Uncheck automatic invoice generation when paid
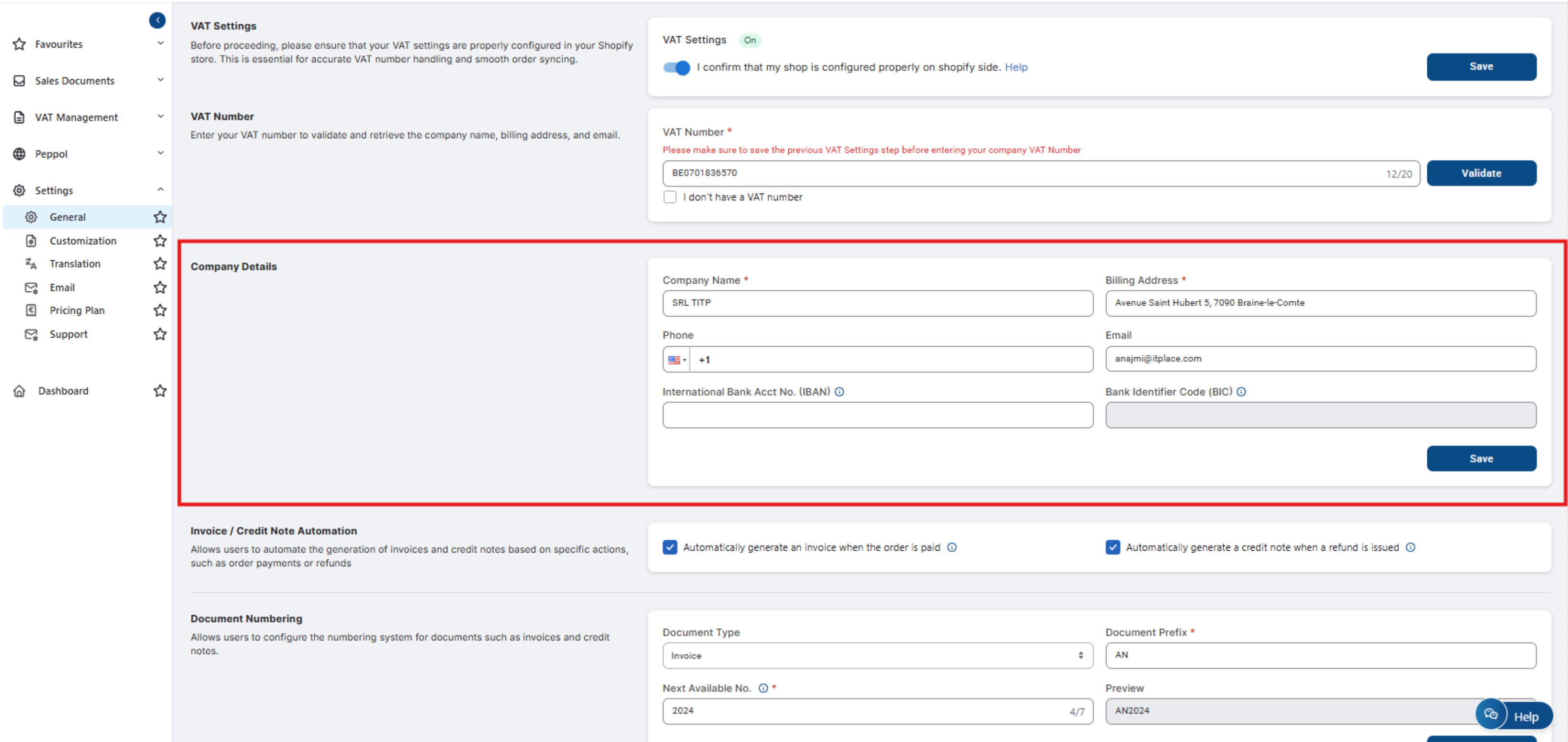 pos(670,547)
